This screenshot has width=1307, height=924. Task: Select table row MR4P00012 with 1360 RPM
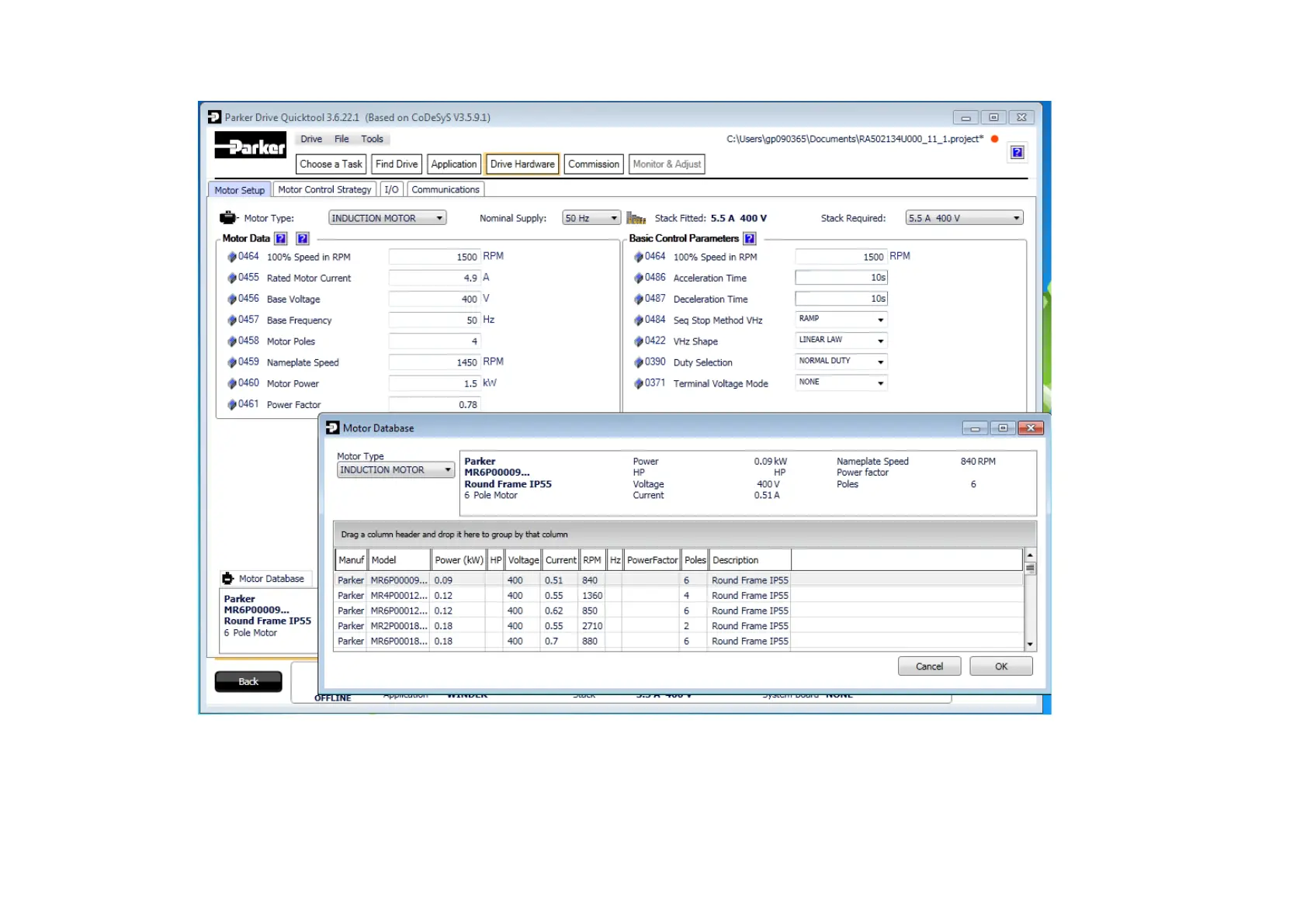click(678, 596)
